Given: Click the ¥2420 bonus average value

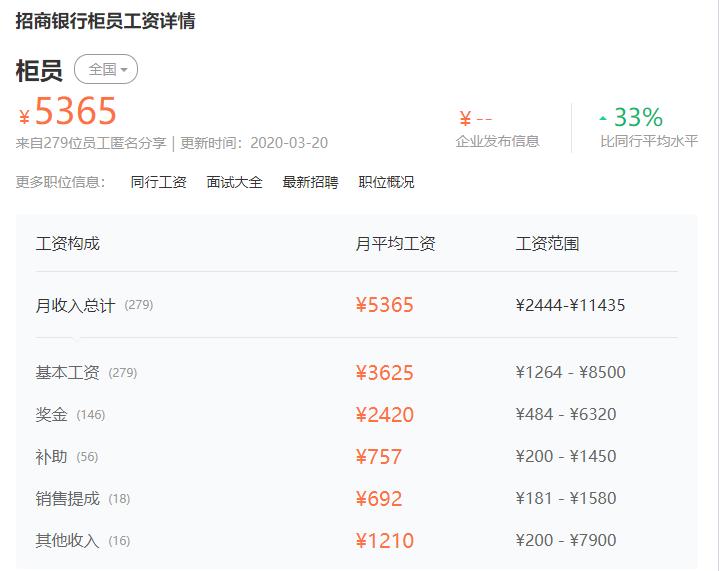Looking at the screenshot, I should [x=384, y=415].
